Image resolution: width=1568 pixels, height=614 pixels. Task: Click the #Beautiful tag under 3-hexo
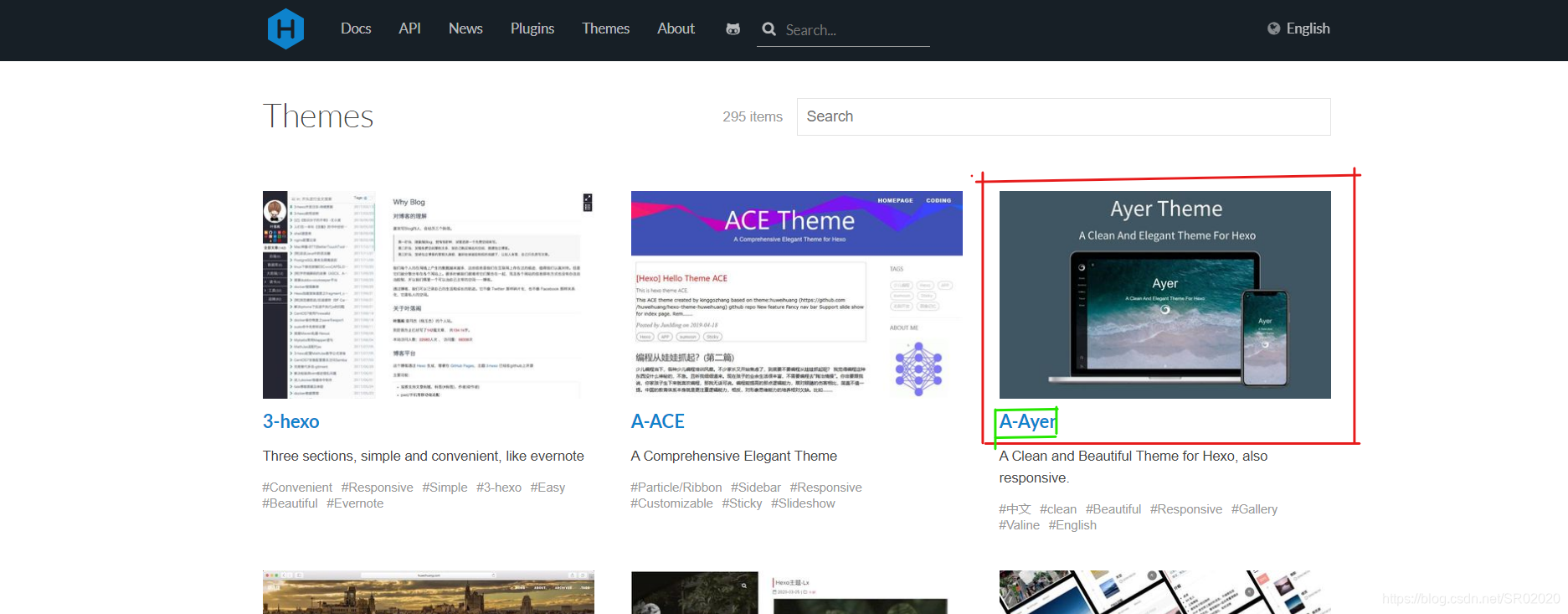pos(290,503)
